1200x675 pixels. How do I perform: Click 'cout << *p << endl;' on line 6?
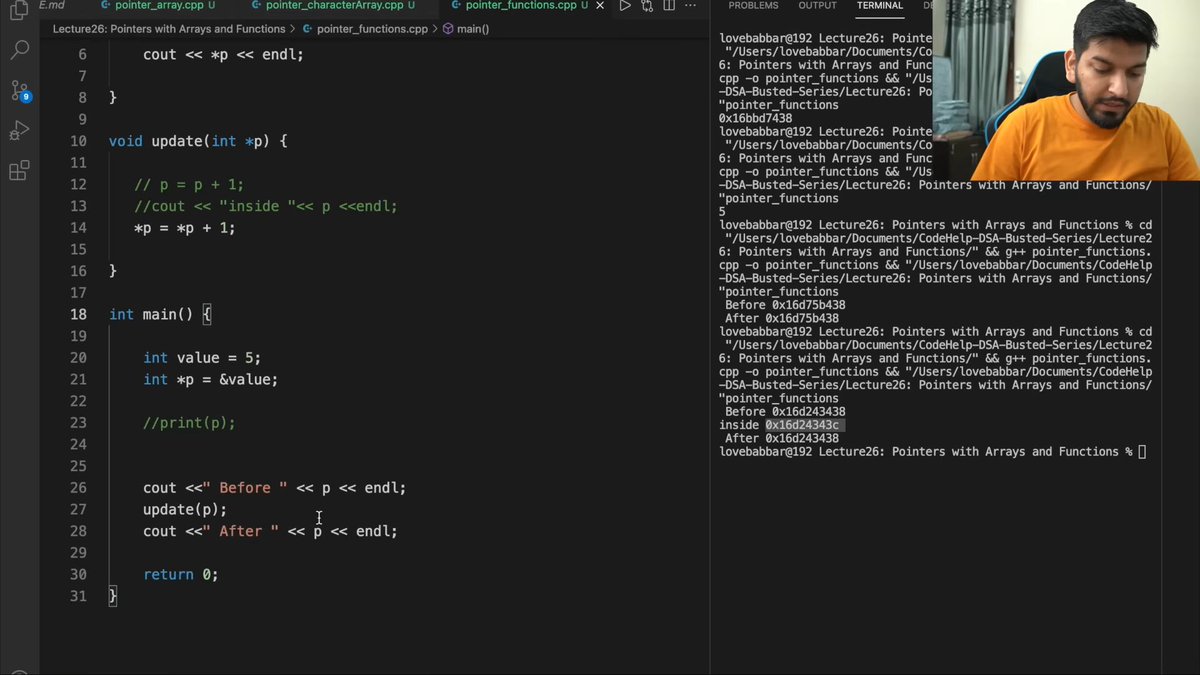[x=223, y=54]
